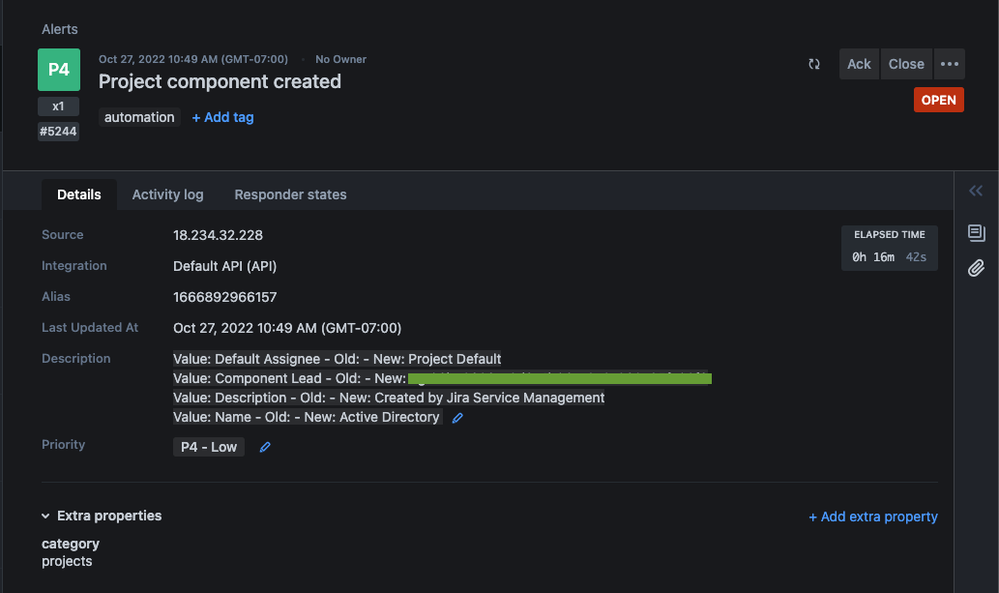The image size is (999, 593).
Task: Close the alert using Close button
Action: (906, 64)
